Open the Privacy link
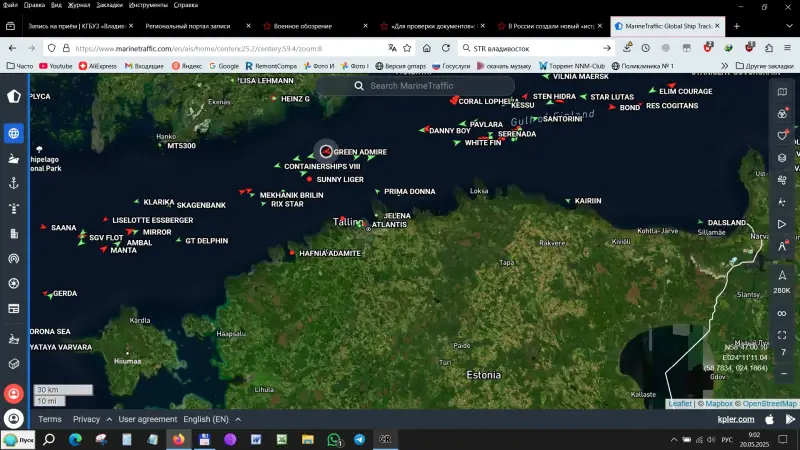 click(x=86, y=419)
